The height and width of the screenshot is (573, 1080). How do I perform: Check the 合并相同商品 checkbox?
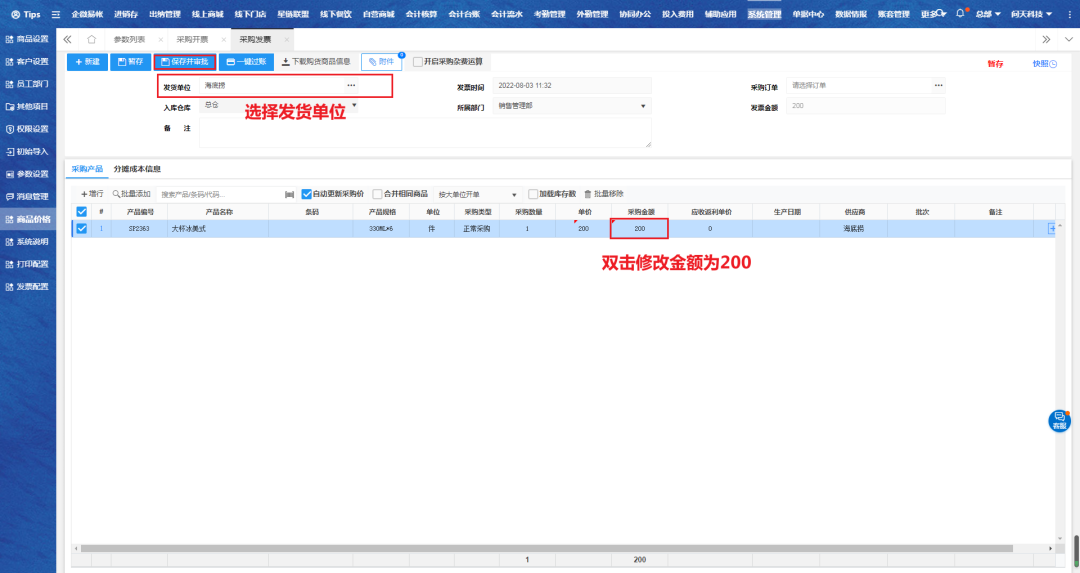[377, 194]
